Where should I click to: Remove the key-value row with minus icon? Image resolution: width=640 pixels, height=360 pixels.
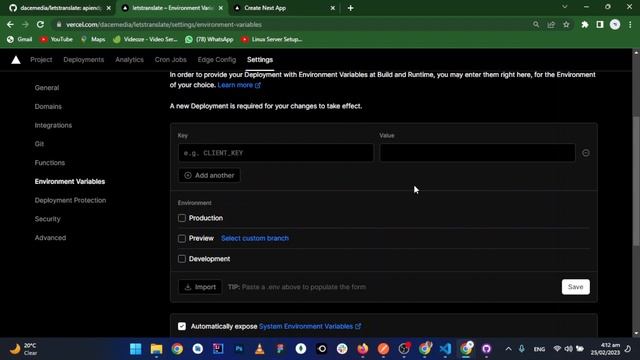(586, 153)
